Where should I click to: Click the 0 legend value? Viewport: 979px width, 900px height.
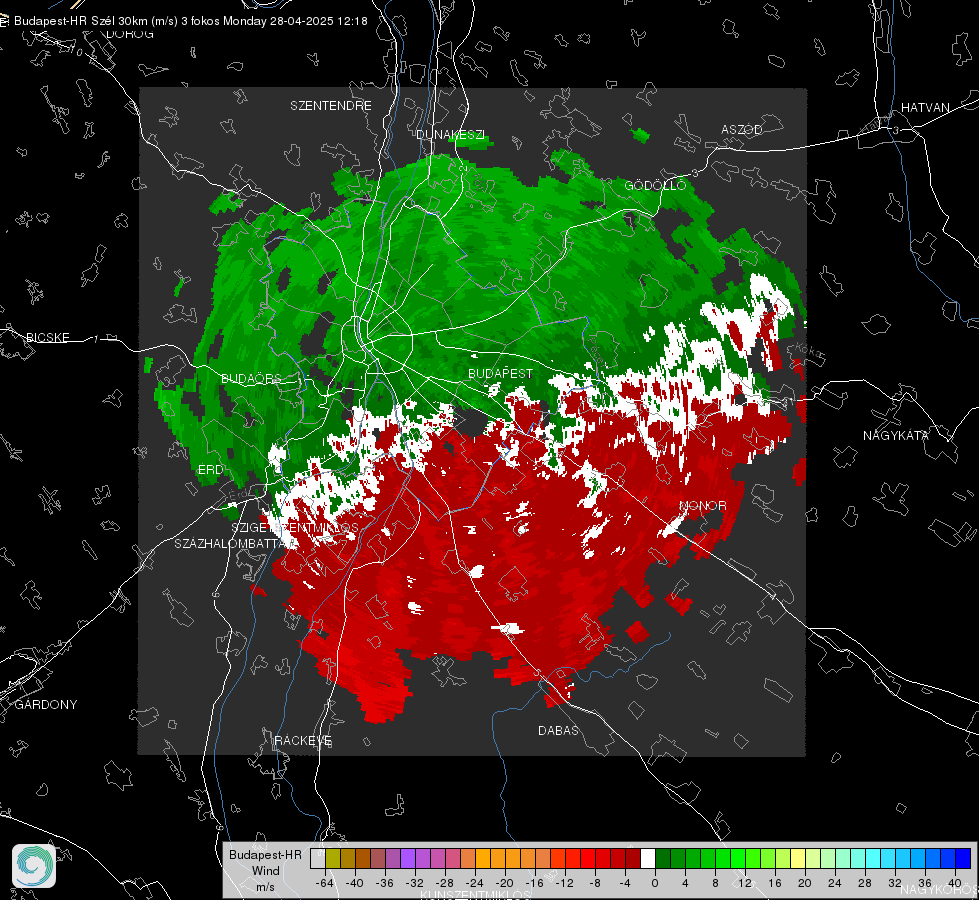[x=654, y=883]
